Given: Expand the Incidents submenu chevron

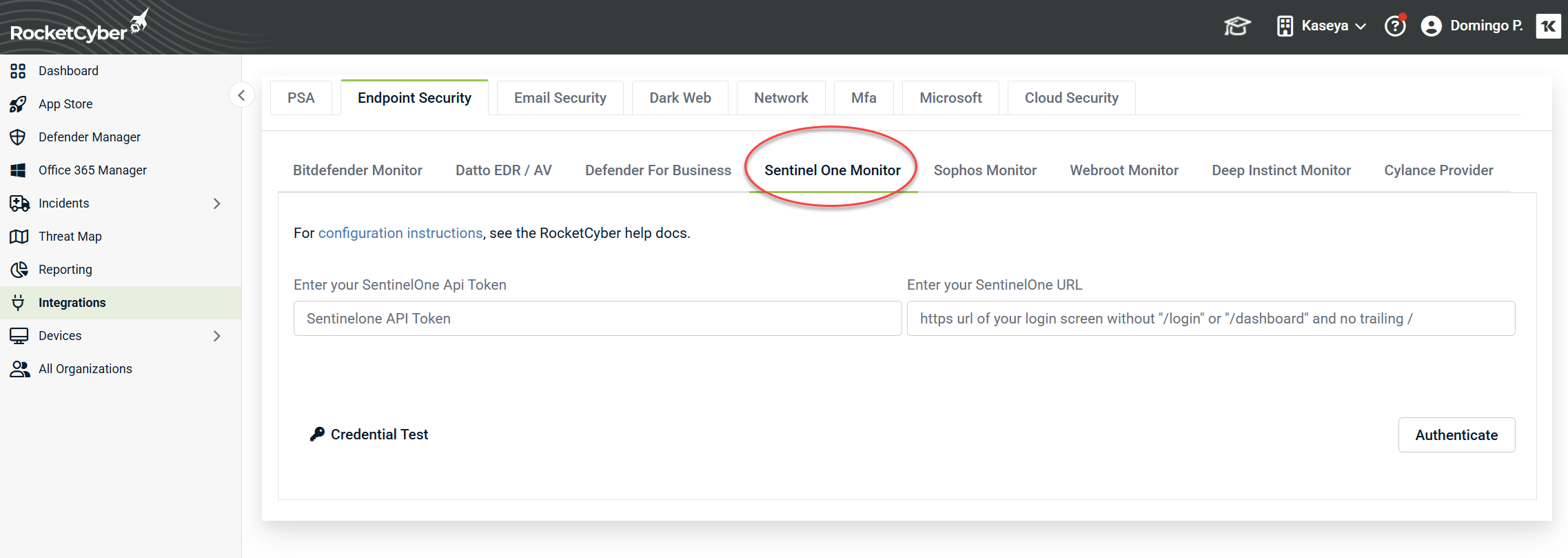Looking at the screenshot, I should pyautogui.click(x=217, y=203).
